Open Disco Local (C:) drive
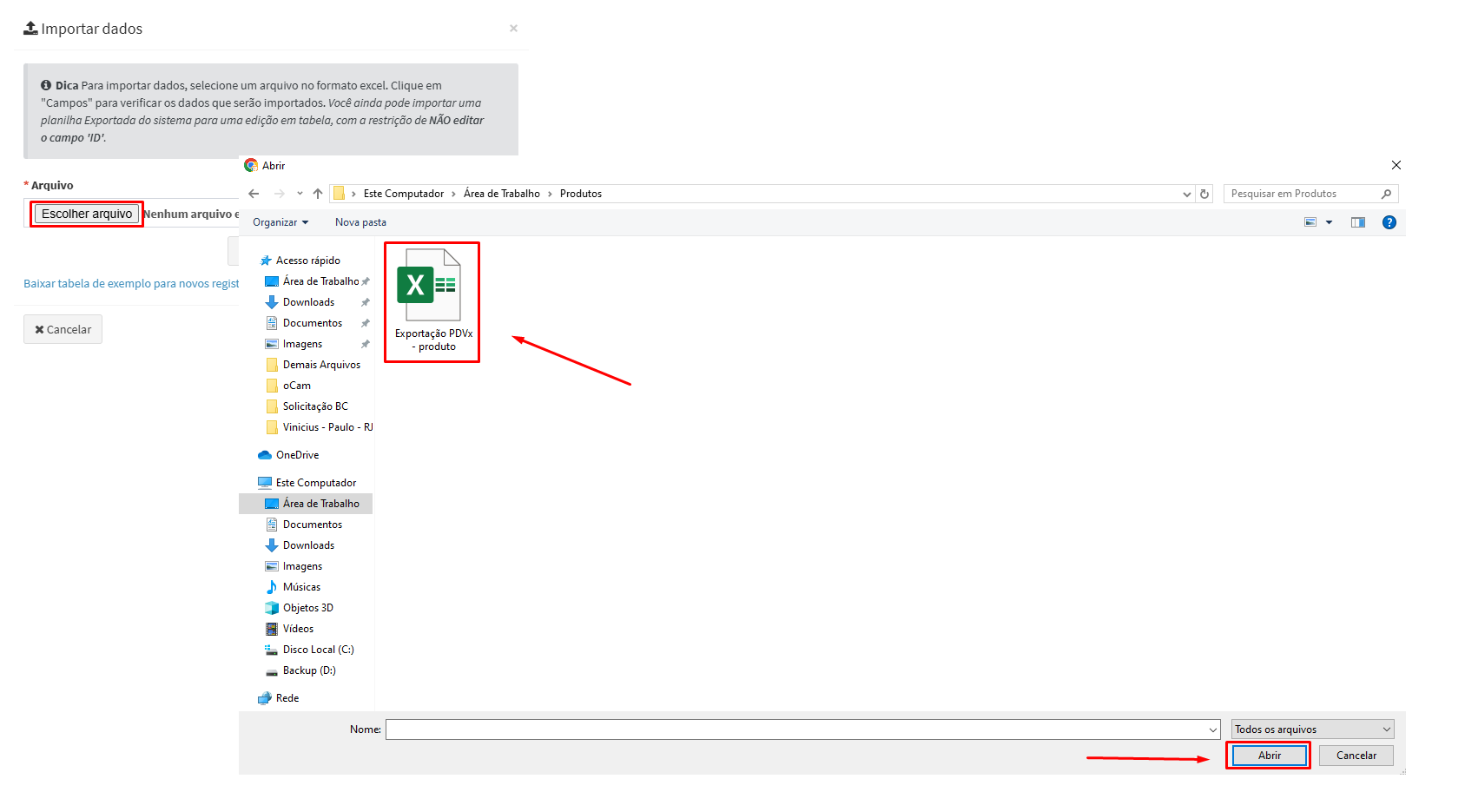This screenshot has height=812, width=1465. (318, 650)
